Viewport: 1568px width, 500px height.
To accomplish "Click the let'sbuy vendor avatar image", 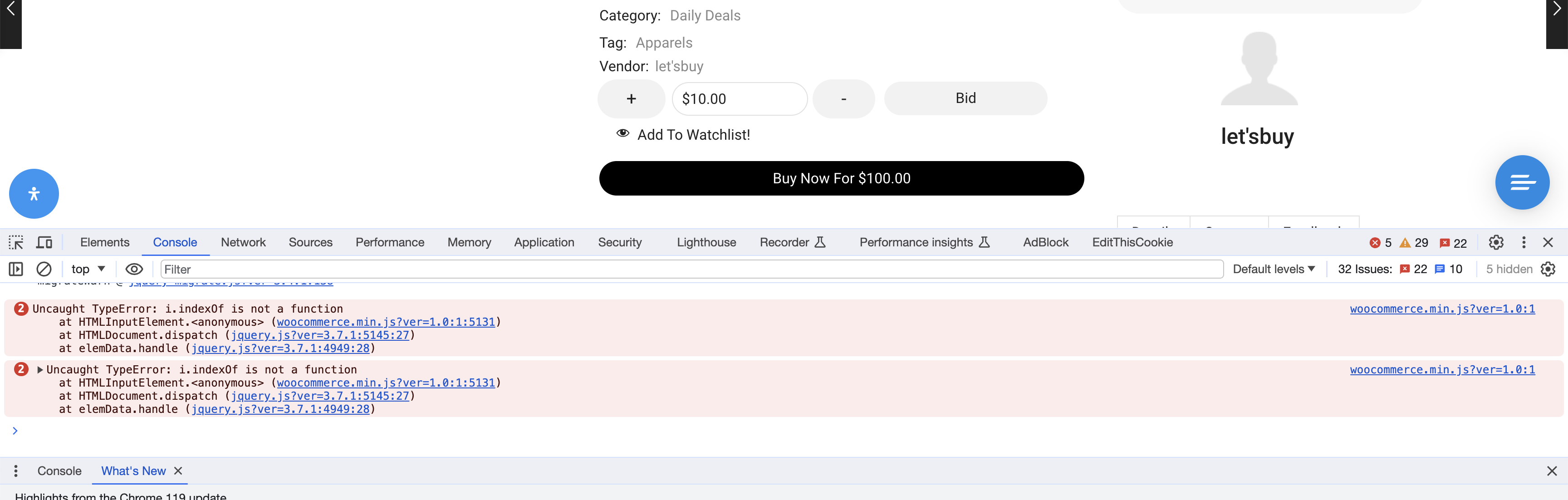I will pyautogui.click(x=1259, y=68).
